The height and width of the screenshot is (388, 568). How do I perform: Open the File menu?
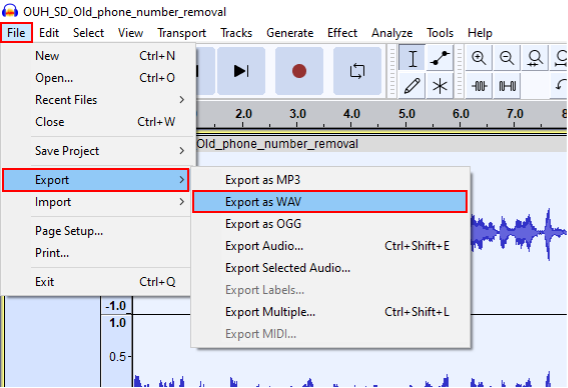click(16, 33)
